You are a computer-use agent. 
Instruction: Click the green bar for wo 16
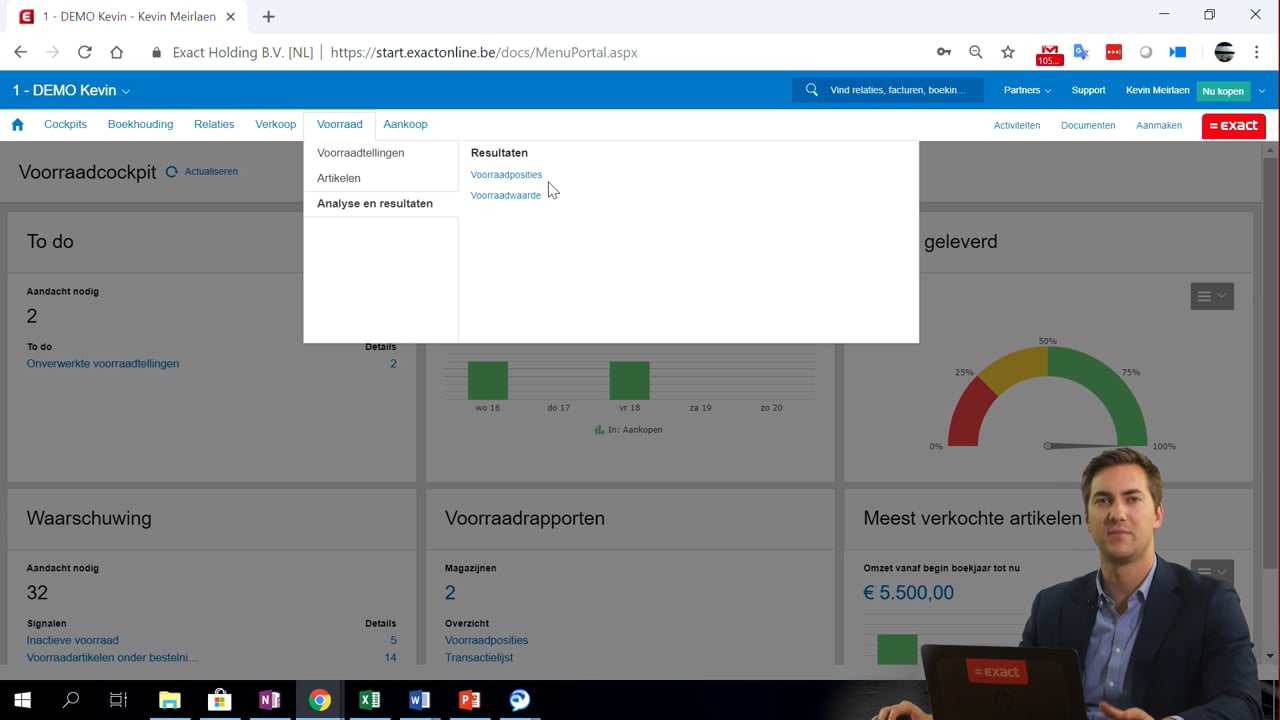[x=488, y=381]
